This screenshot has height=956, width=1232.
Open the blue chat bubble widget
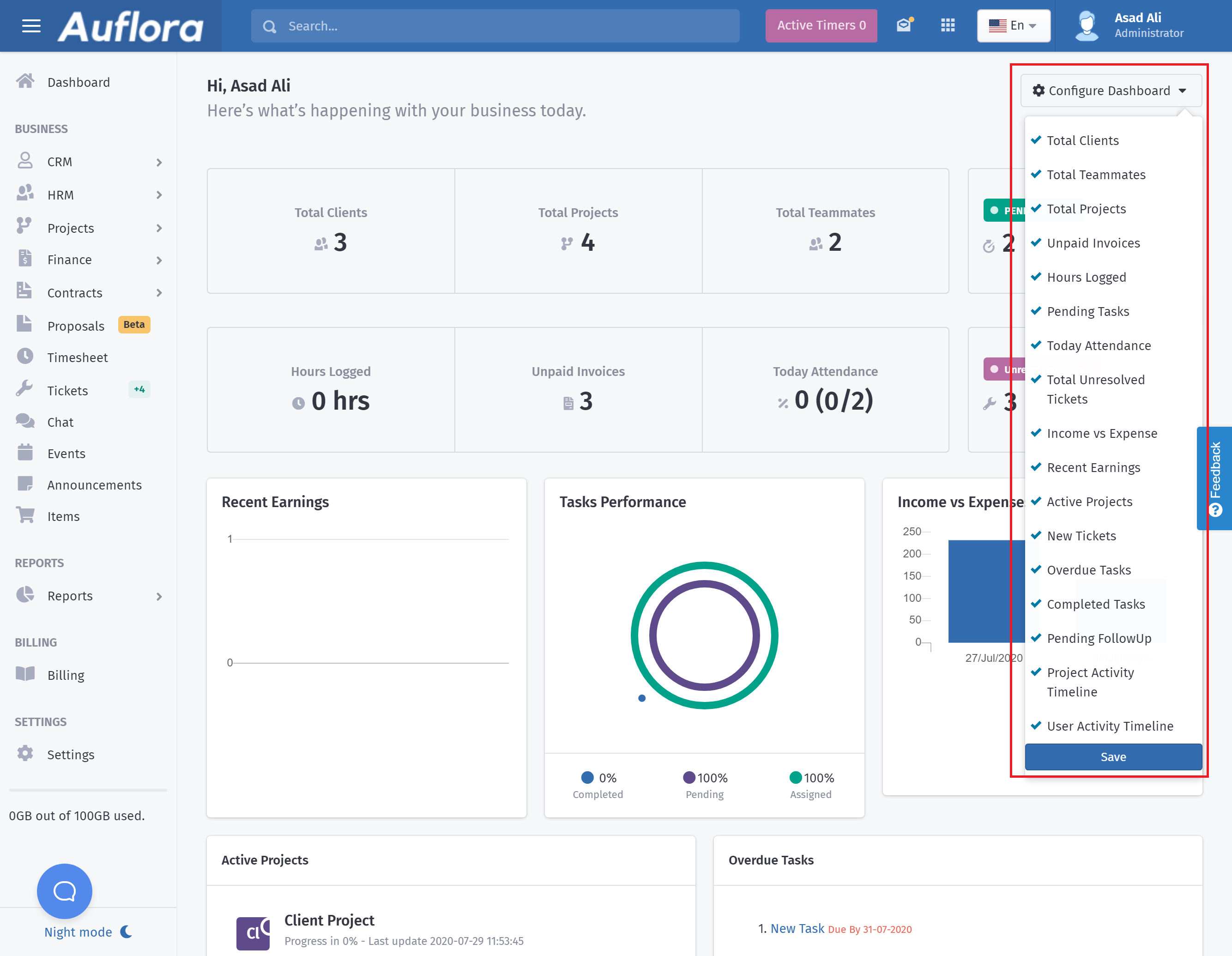coord(64,890)
